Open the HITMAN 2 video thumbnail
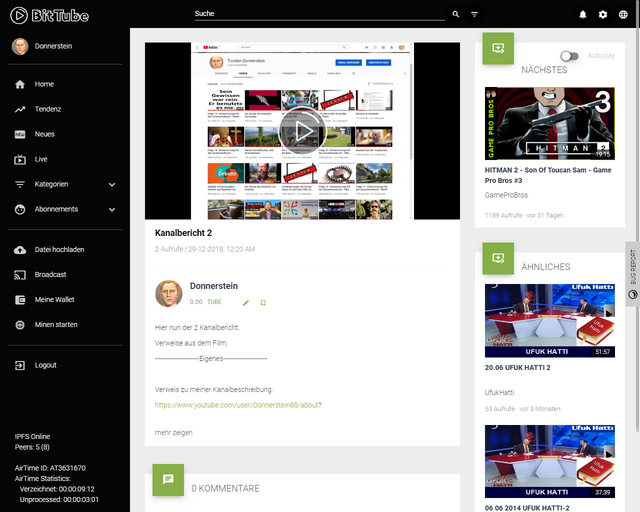This screenshot has height=512, width=640. pyautogui.click(x=550, y=123)
